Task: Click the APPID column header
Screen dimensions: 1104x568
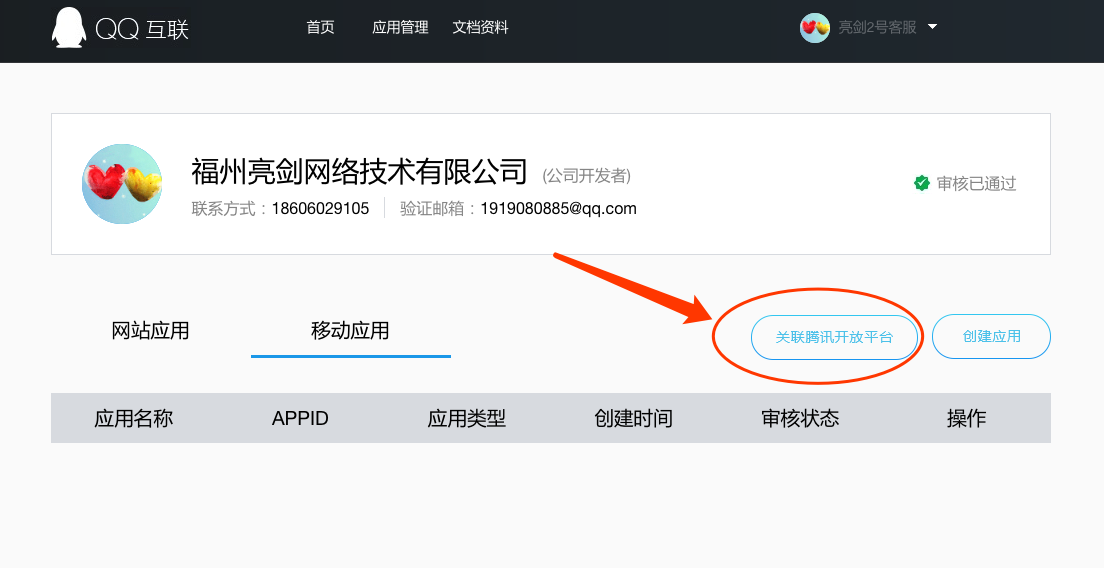Action: tap(300, 418)
